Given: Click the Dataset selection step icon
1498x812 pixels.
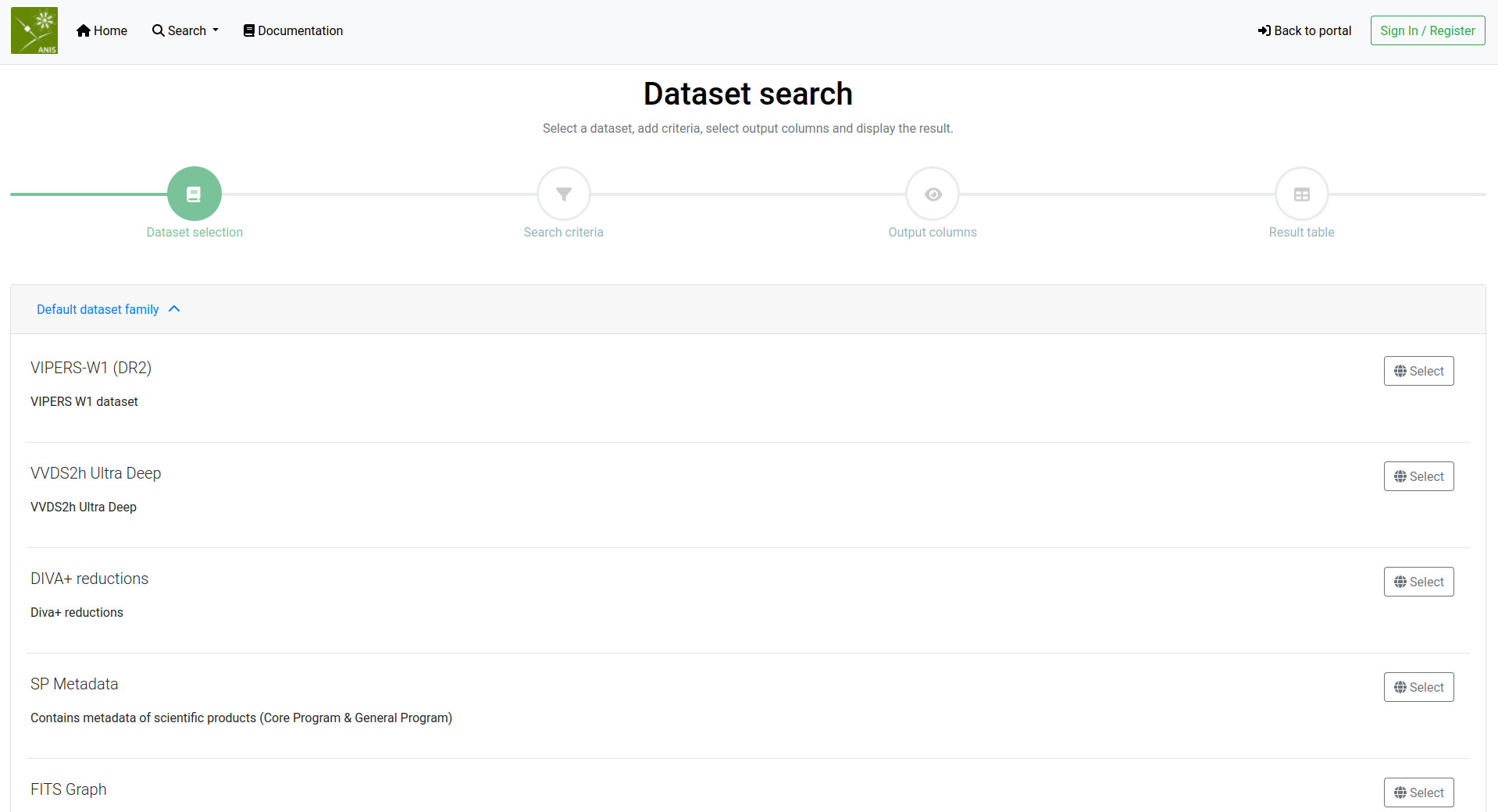Looking at the screenshot, I should (194, 194).
